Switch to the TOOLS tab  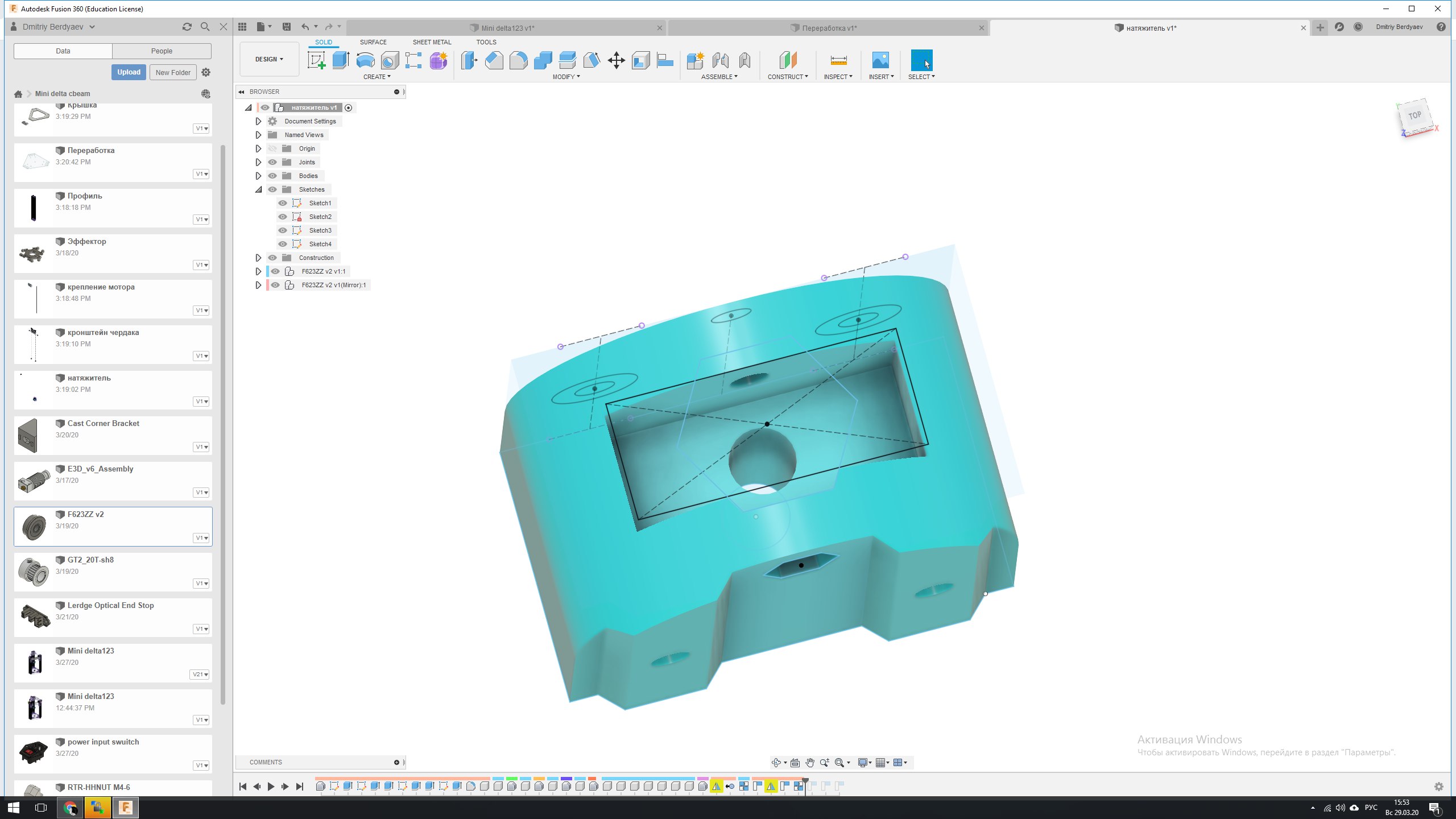pyautogui.click(x=486, y=42)
